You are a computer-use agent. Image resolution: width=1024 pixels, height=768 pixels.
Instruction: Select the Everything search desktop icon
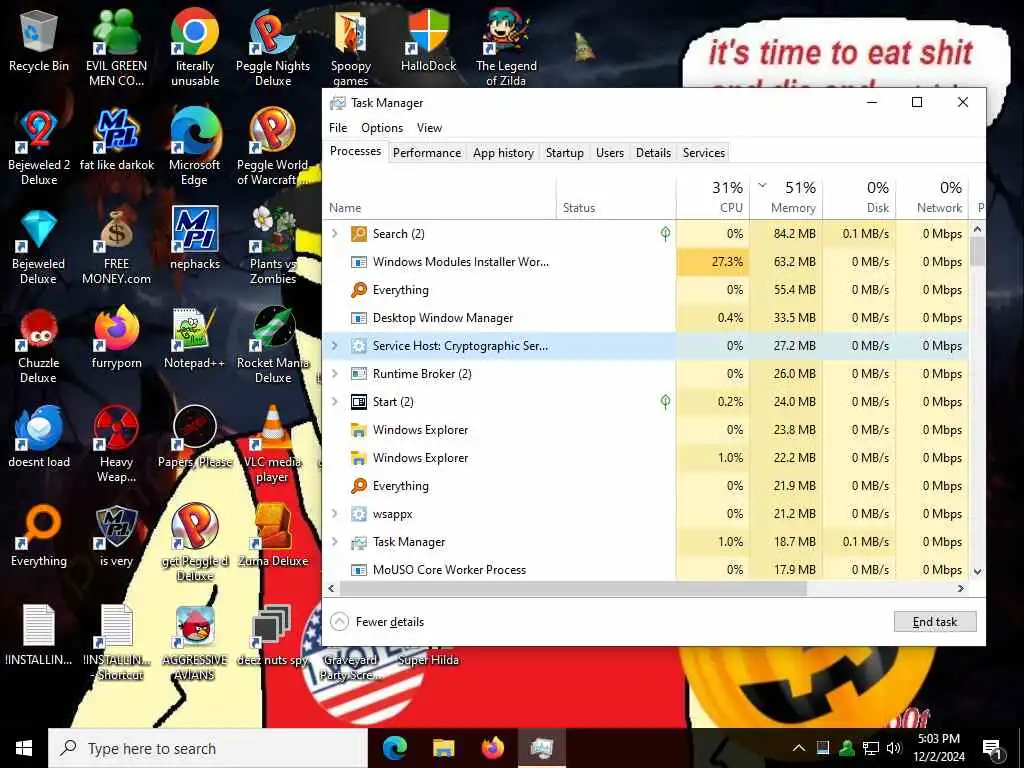pyautogui.click(x=39, y=537)
